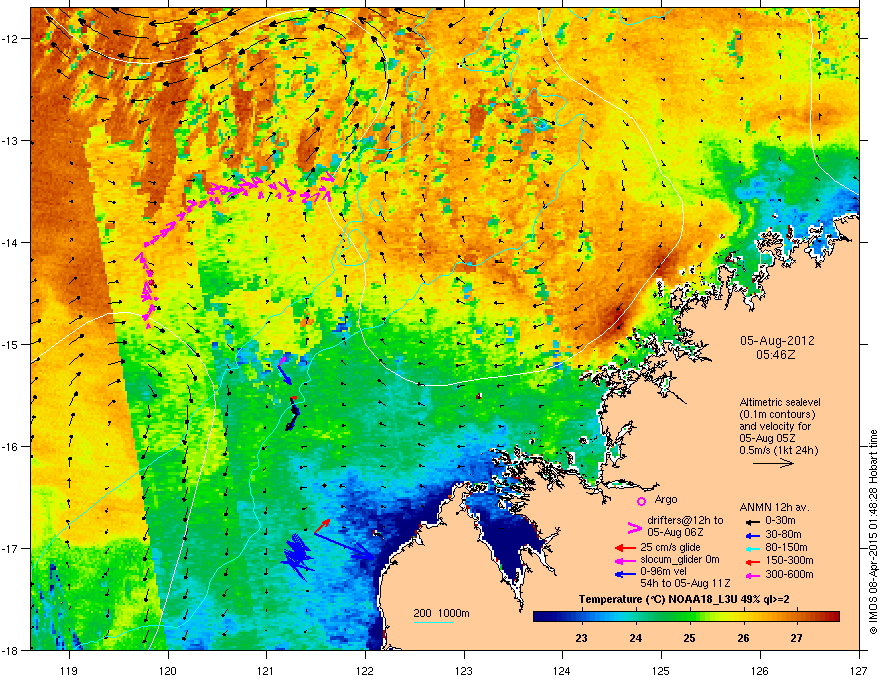Click the black 0-30m ANMN arrow

(x=751, y=521)
